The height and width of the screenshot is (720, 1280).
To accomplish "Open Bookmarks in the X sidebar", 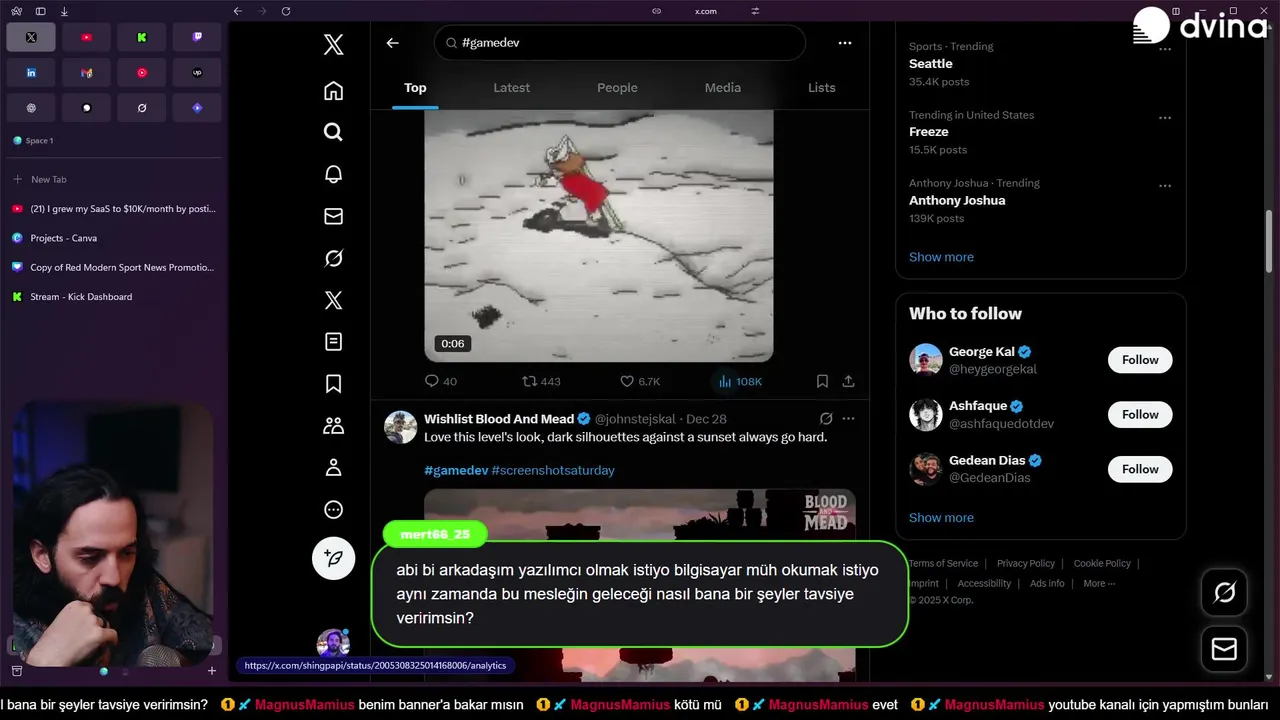I will coord(334,384).
